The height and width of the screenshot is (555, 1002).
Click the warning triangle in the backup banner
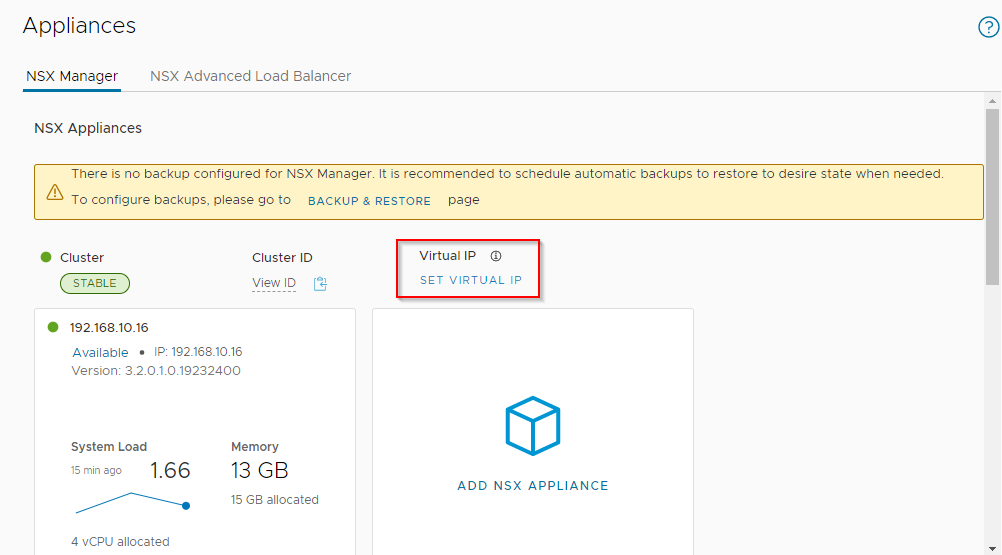coord(55,192)
